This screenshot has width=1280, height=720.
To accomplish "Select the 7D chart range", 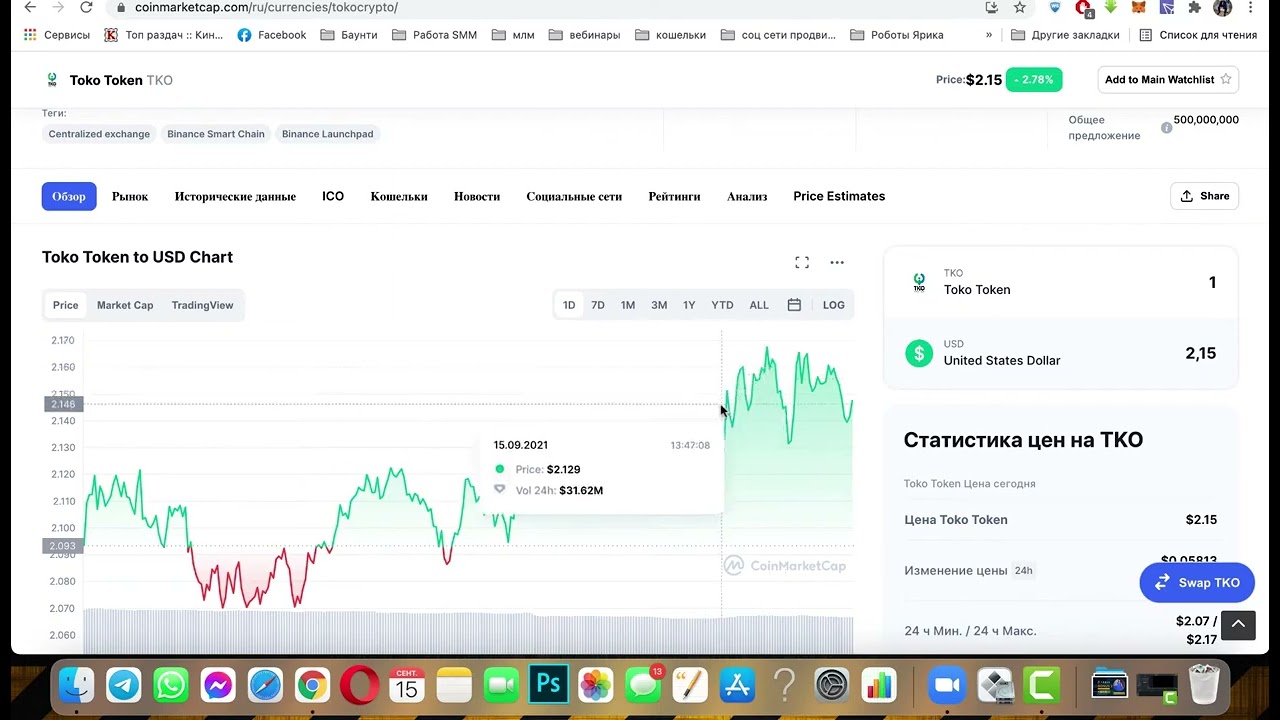I will click(x=598, y=305).
